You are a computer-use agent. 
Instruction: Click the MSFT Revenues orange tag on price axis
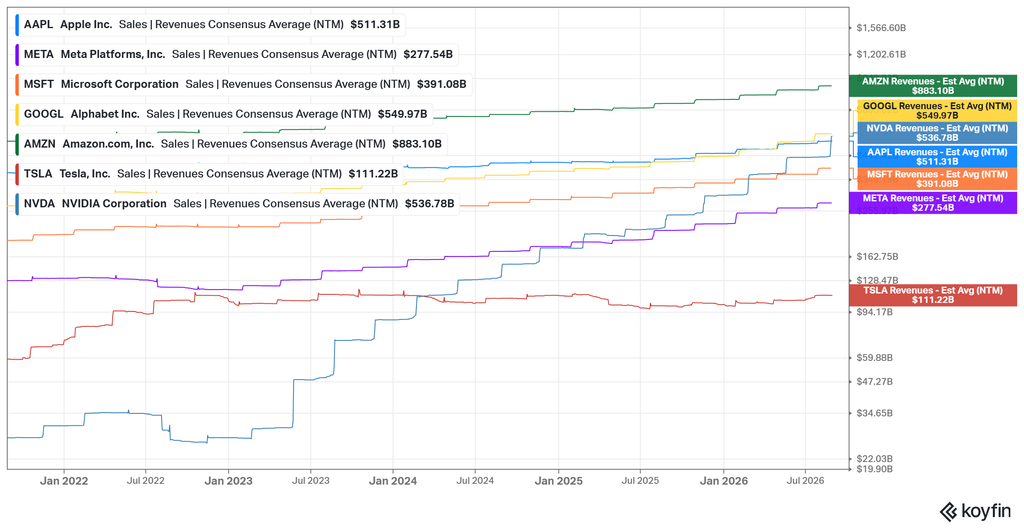pos(936,179)
